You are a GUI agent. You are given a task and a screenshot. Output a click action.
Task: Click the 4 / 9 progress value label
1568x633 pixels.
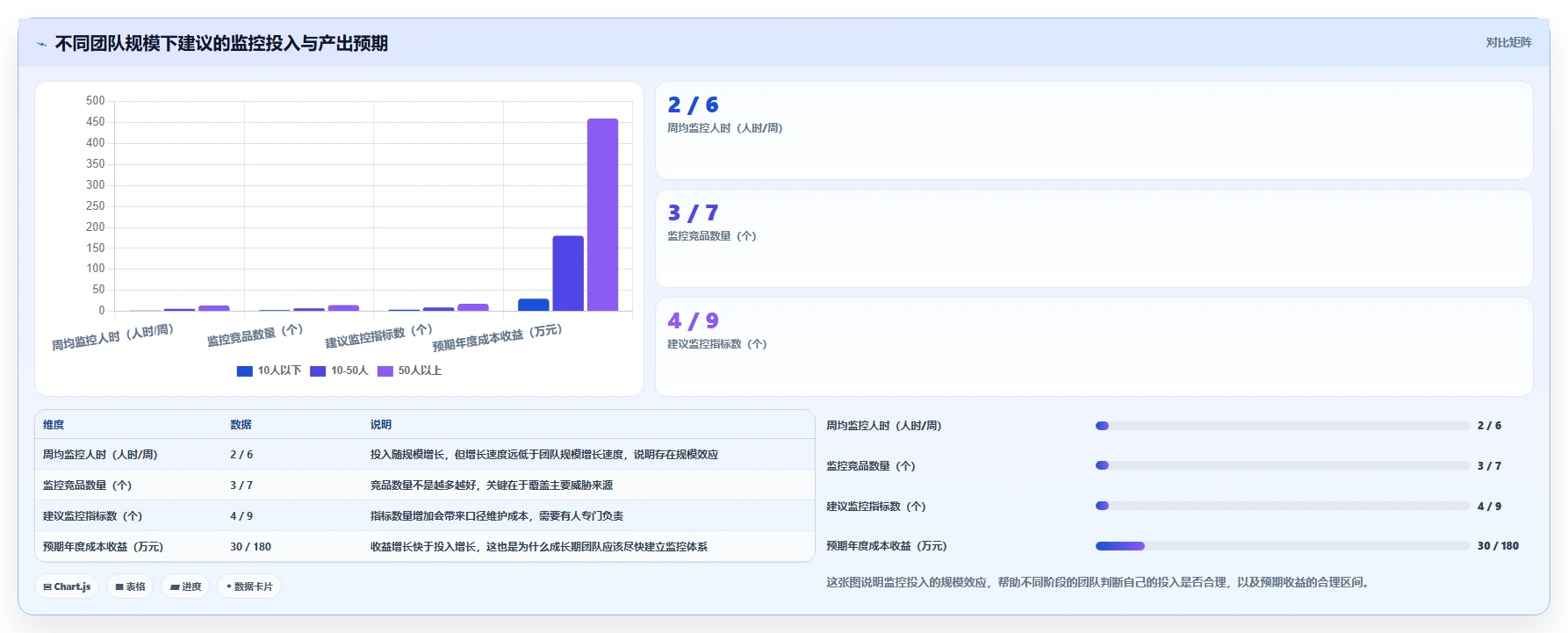(1489, 507)
